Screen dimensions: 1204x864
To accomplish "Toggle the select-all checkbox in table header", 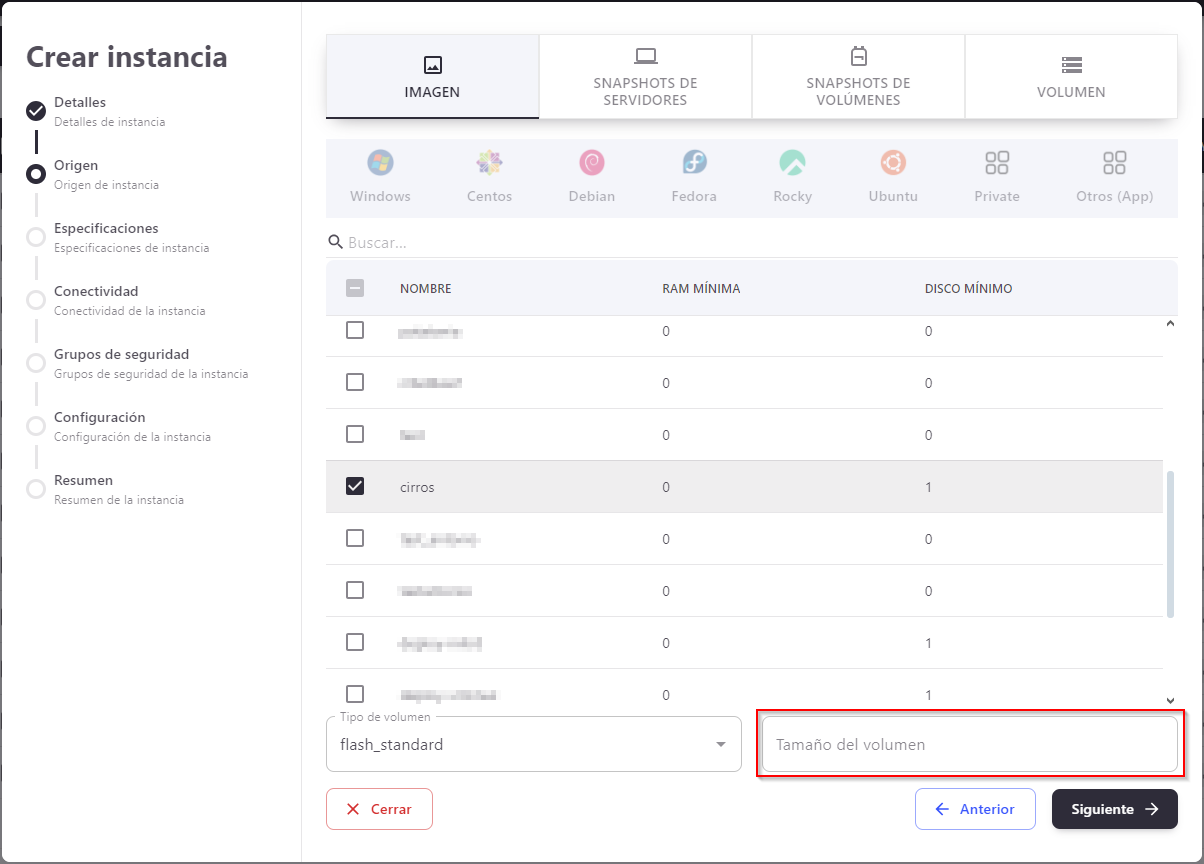I will coord(355,288).
